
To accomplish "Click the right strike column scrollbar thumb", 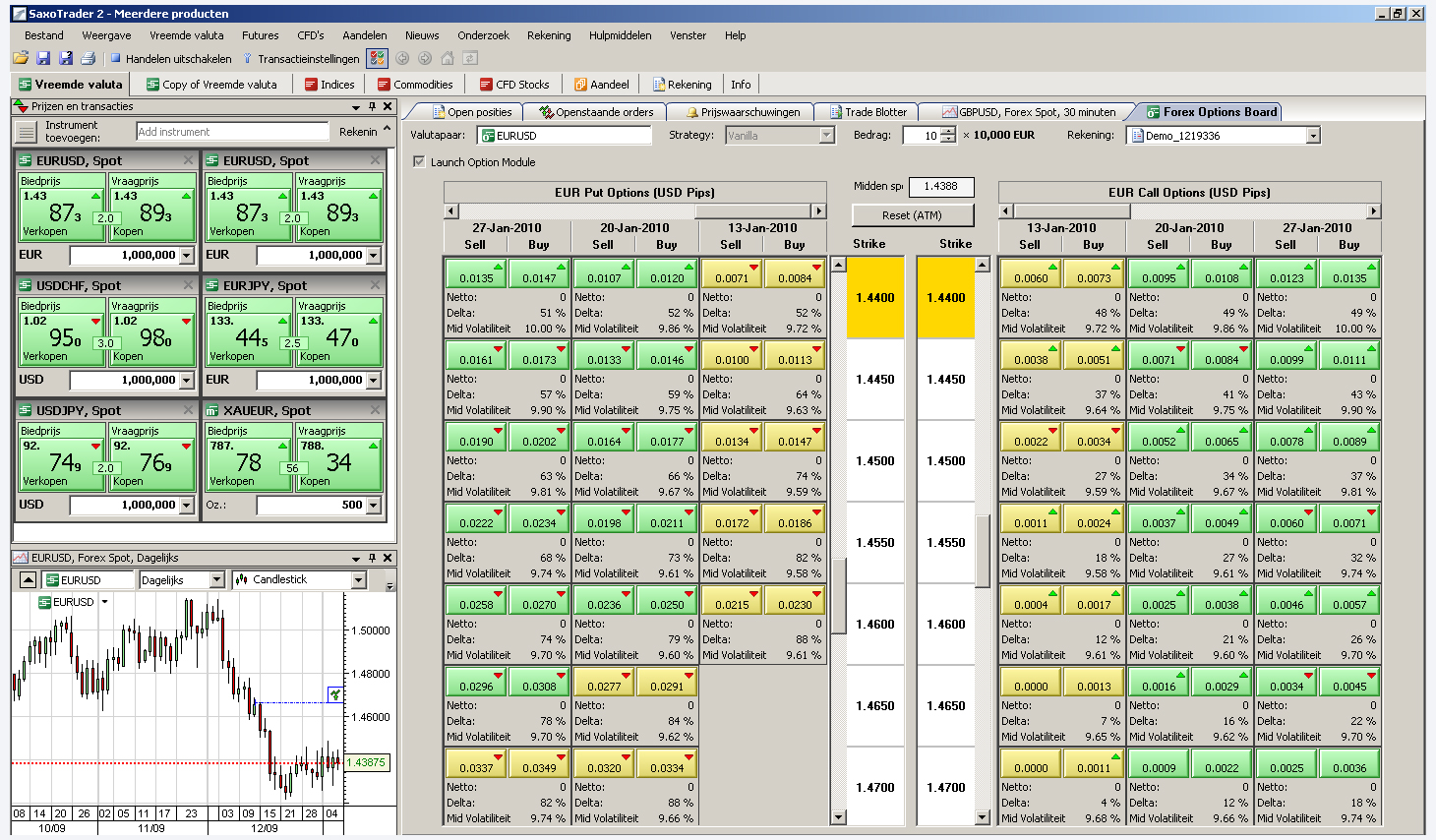I will click(x=982, y=551).
